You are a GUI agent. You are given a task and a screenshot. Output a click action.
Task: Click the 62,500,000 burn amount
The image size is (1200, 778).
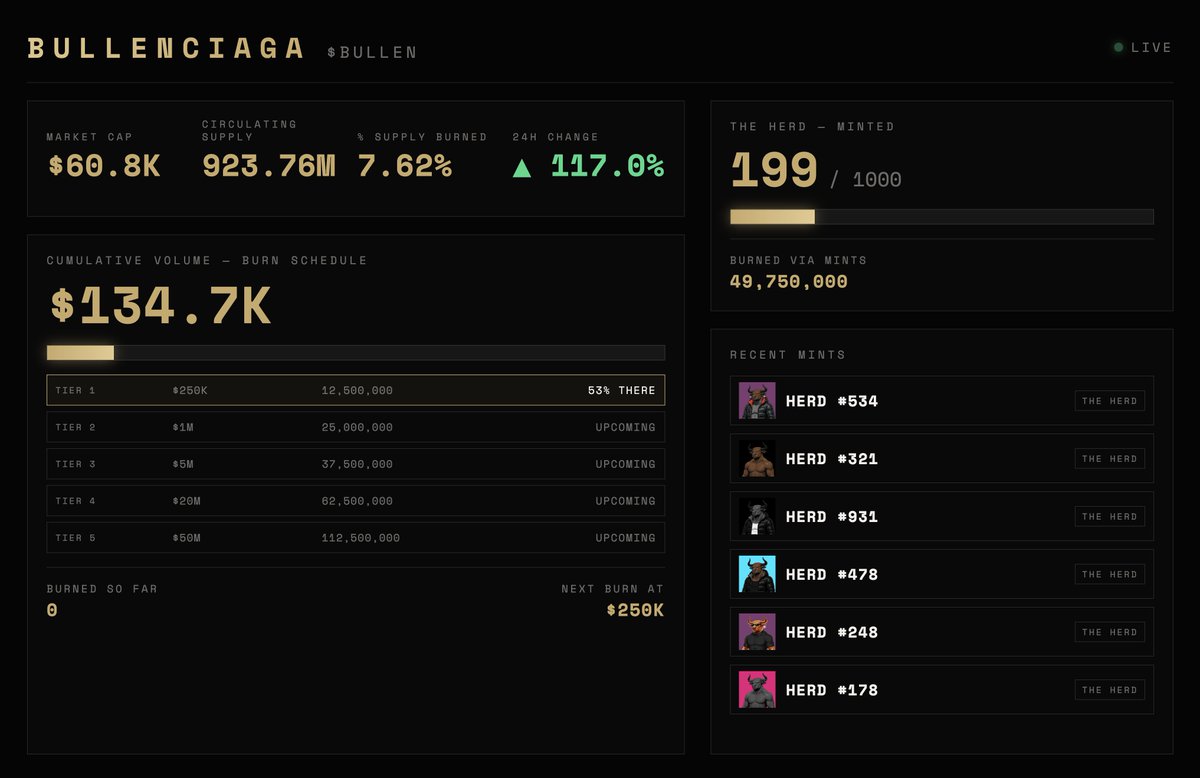(x=357, y=501)
